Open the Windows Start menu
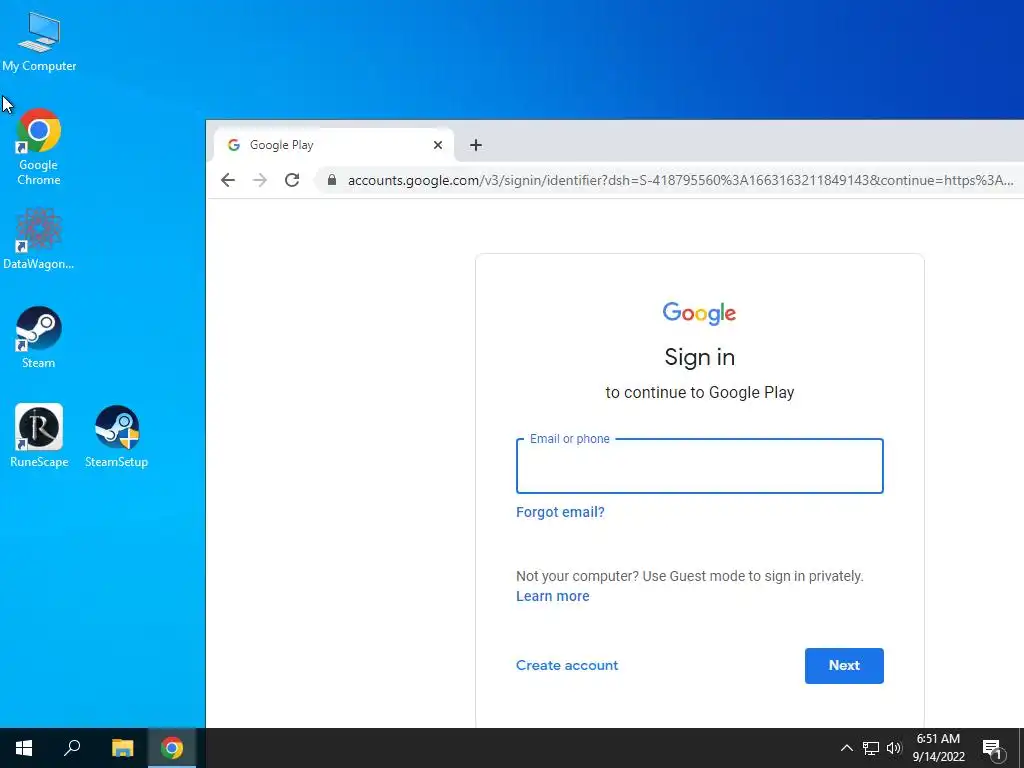Screen dimensions: 1024x768 coord(24,748)
